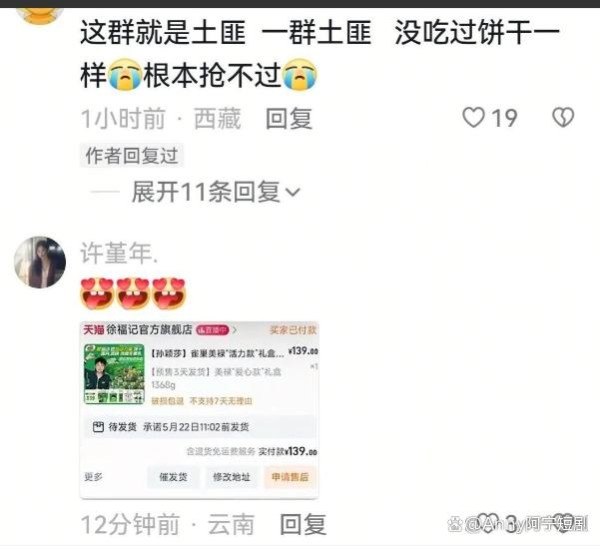Open the 许堇年. username profile

click(119, 253)
